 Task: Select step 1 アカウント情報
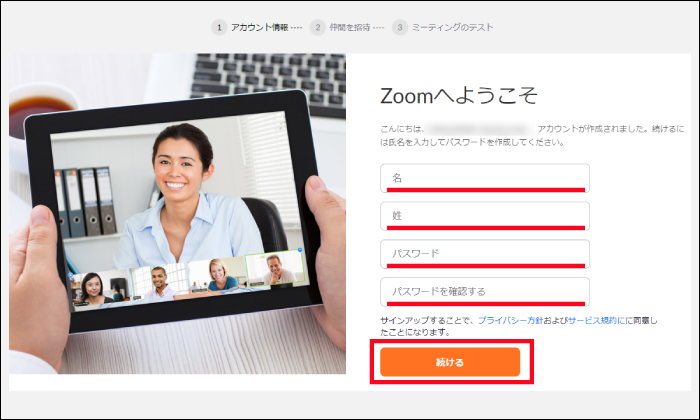[x=252, y=27]
